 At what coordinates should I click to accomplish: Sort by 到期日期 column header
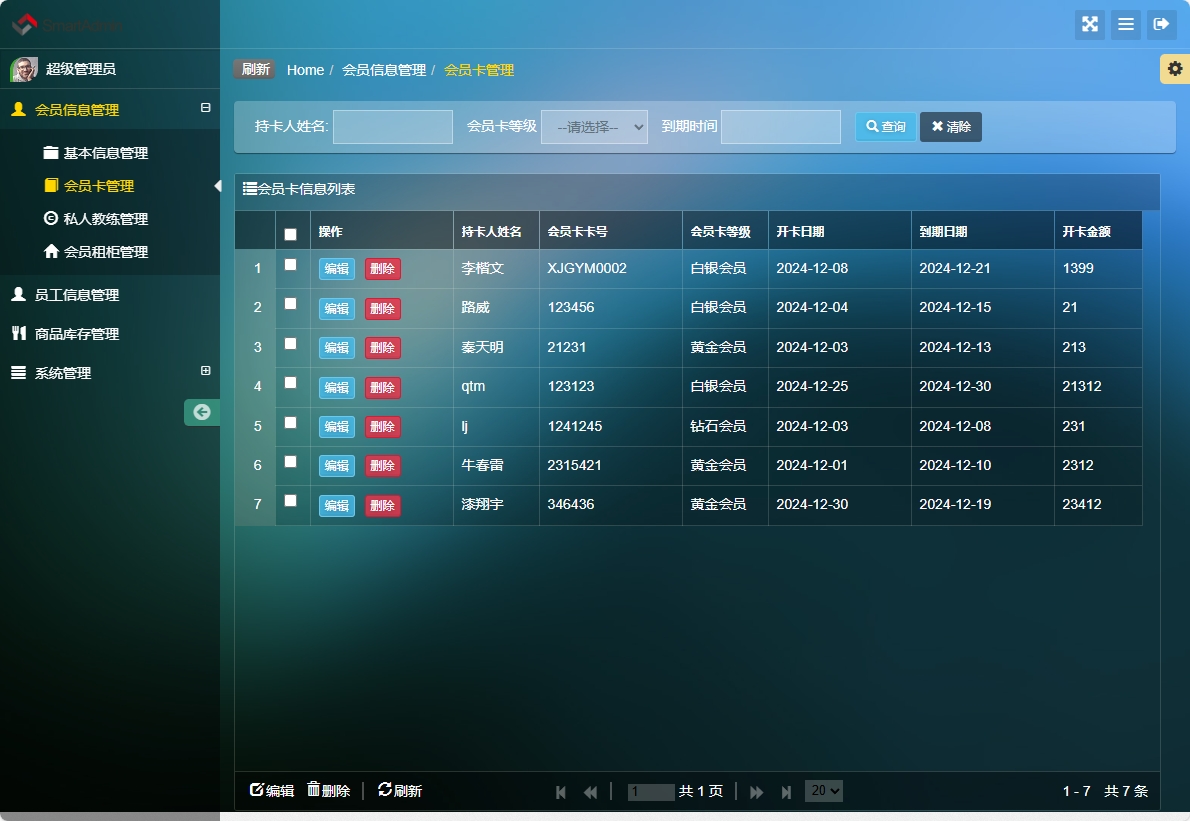(983, 231)
